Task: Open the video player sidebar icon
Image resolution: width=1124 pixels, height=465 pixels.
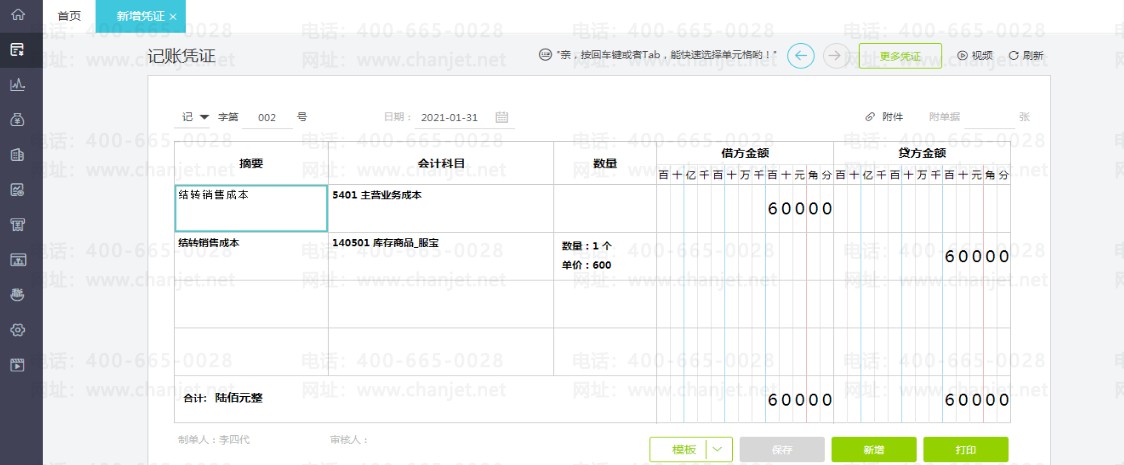Action: (x=18, y=365)
